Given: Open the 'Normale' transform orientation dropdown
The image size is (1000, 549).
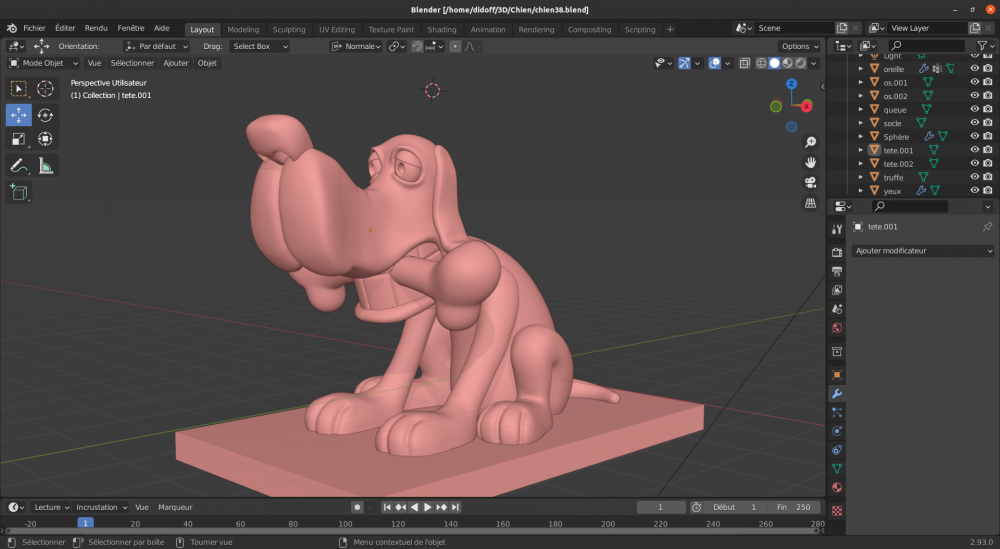Looking at the screenshot, I should pos(356,47).
